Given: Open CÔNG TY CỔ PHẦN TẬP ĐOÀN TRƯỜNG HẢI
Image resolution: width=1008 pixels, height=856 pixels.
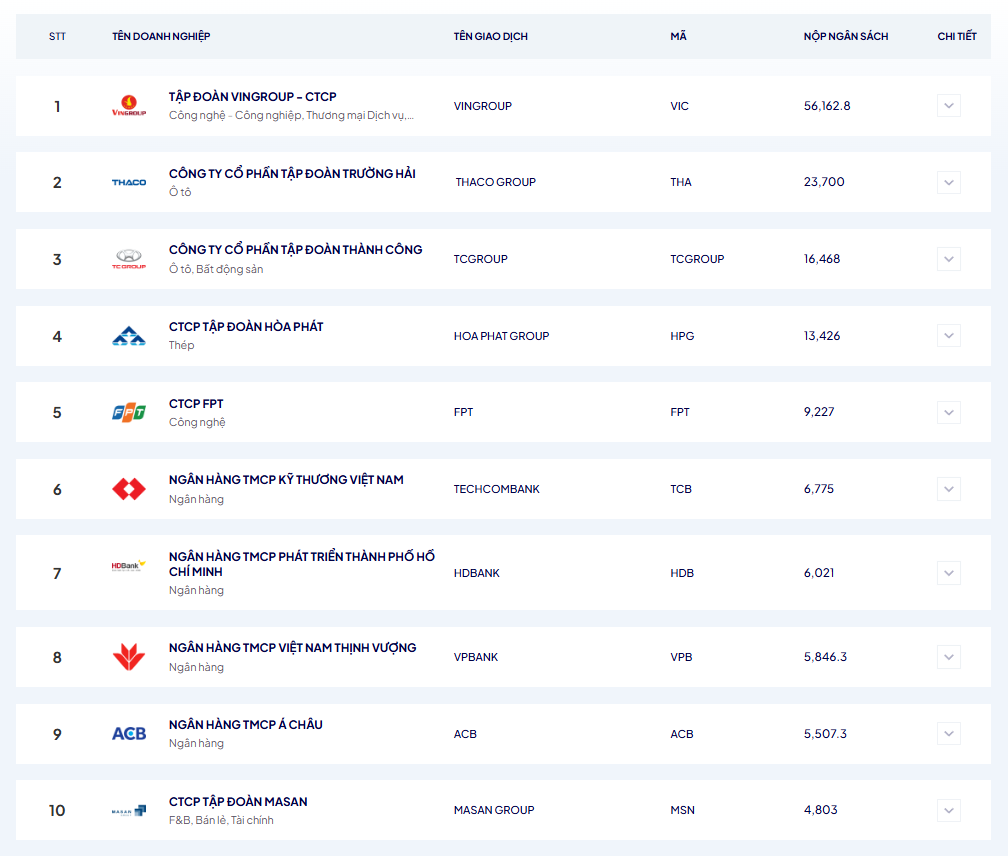Looking at the screenshot, I should [x=292, y=174].
